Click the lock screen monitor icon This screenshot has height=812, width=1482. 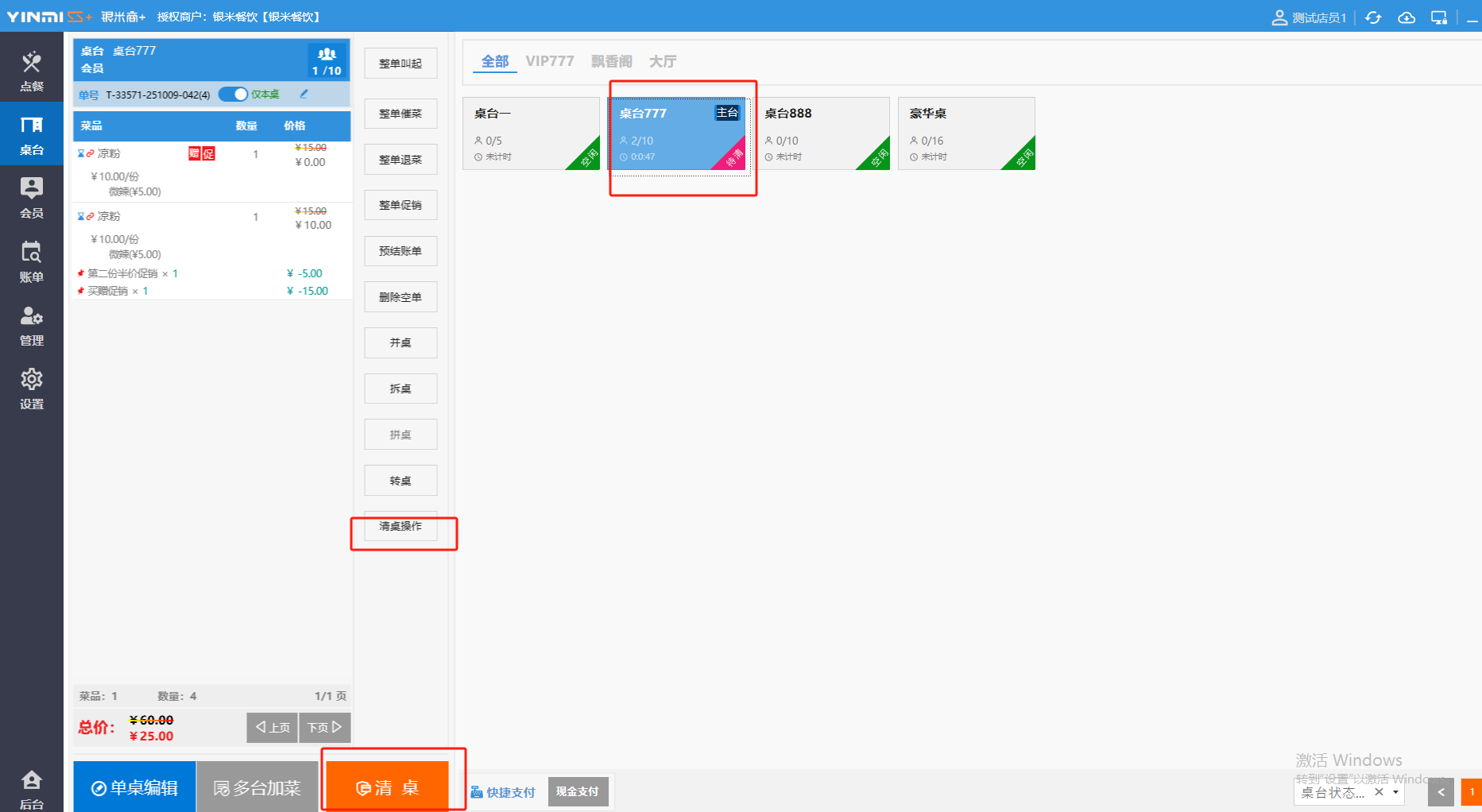click(1439, 17)
